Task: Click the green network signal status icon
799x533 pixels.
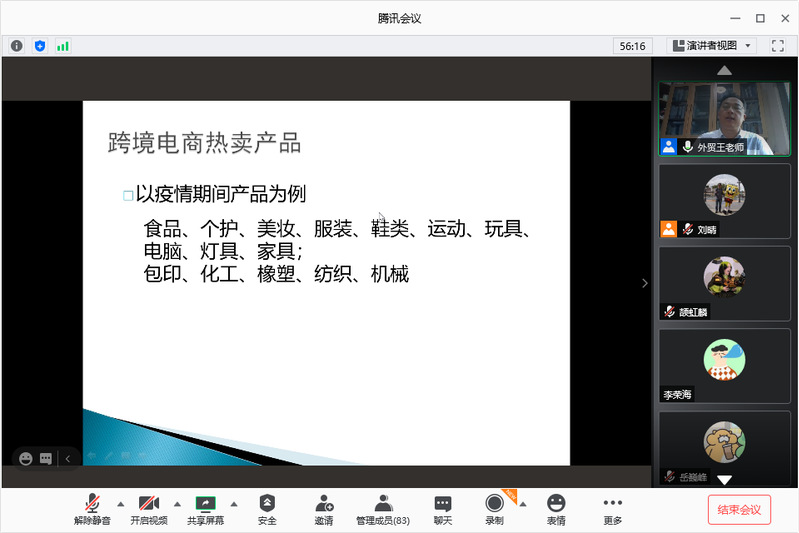Action: tap(63, 45)
